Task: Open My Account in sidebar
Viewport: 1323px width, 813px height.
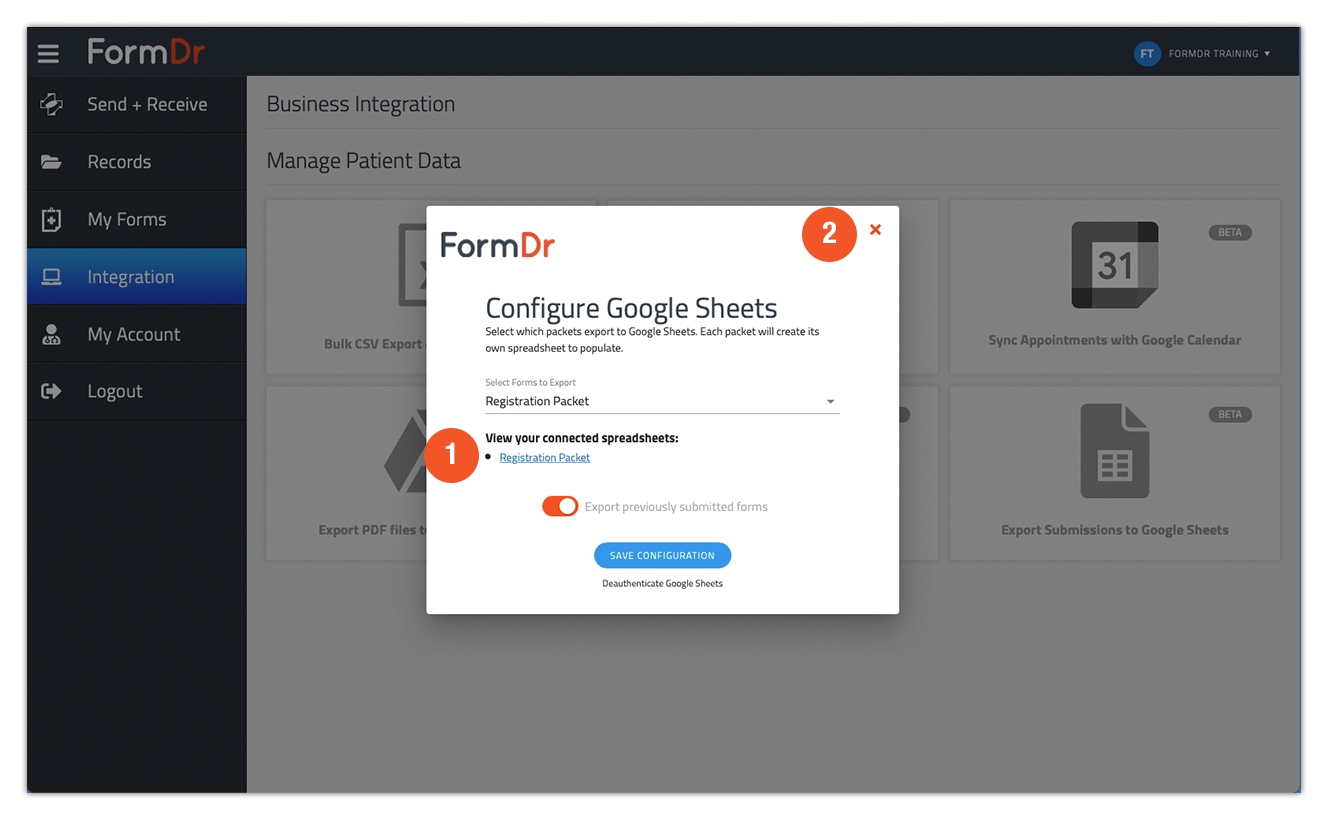Action: coord(137,334)
